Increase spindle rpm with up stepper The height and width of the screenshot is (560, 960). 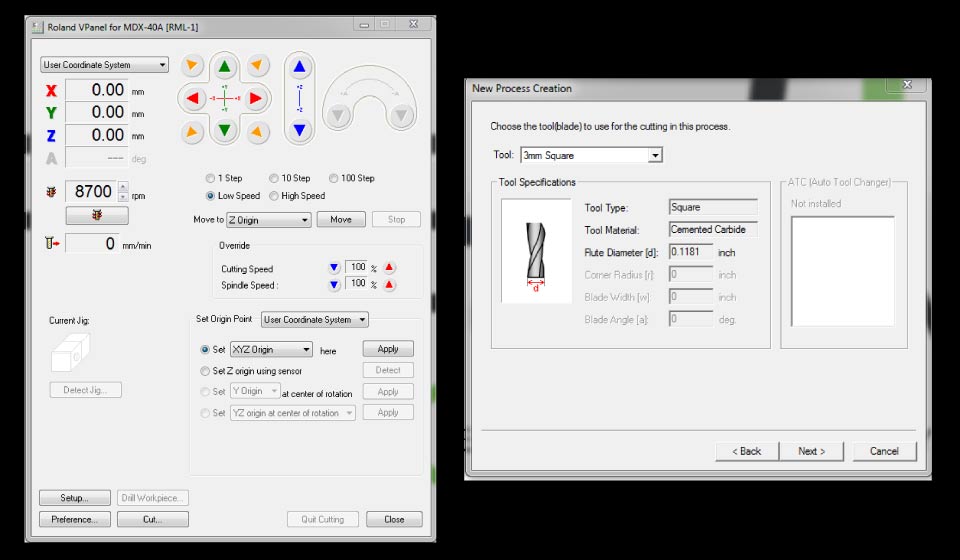click(x=123, y=187)
